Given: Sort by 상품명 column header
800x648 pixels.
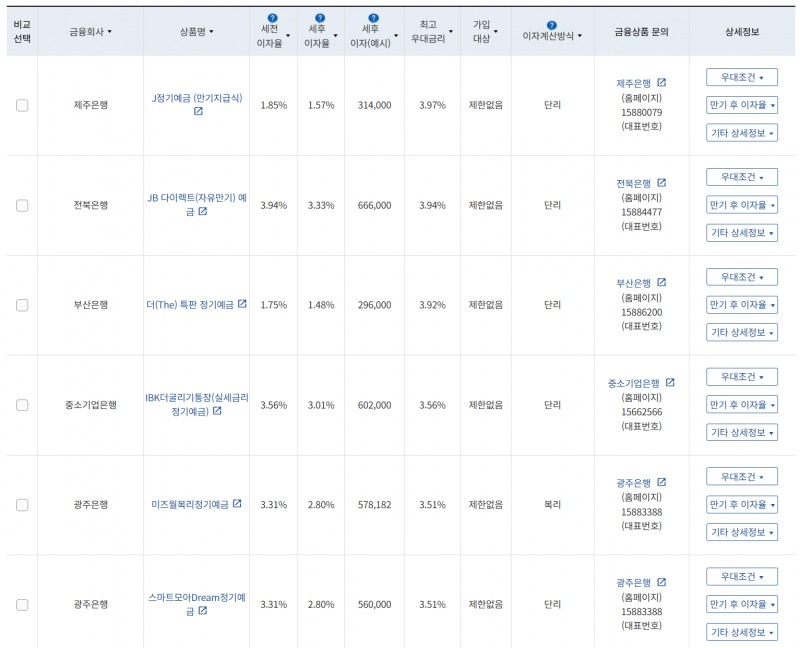Looking at the screenshot, I should (196, 32).
